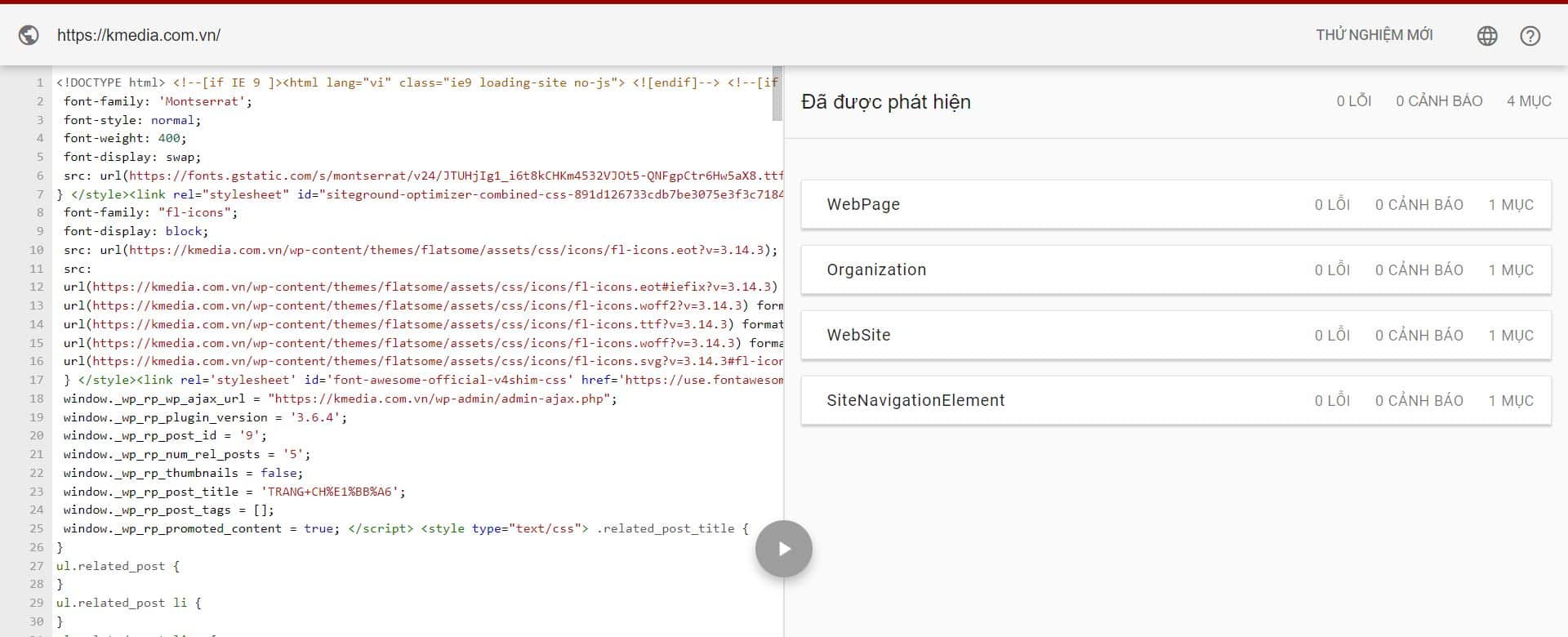
Task: Click WebSite card's '0 LỖI' label
Action: (x=1332, y=336)
